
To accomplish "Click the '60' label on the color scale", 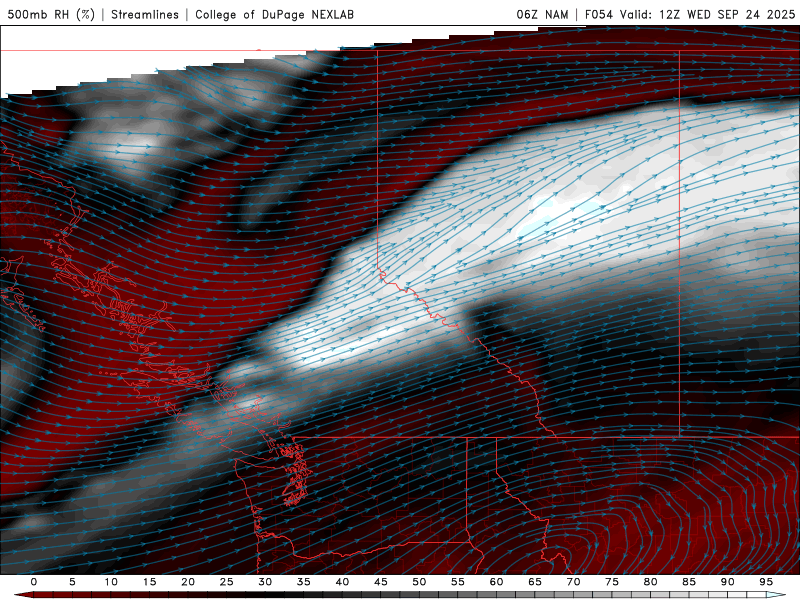I will [496, 582].
